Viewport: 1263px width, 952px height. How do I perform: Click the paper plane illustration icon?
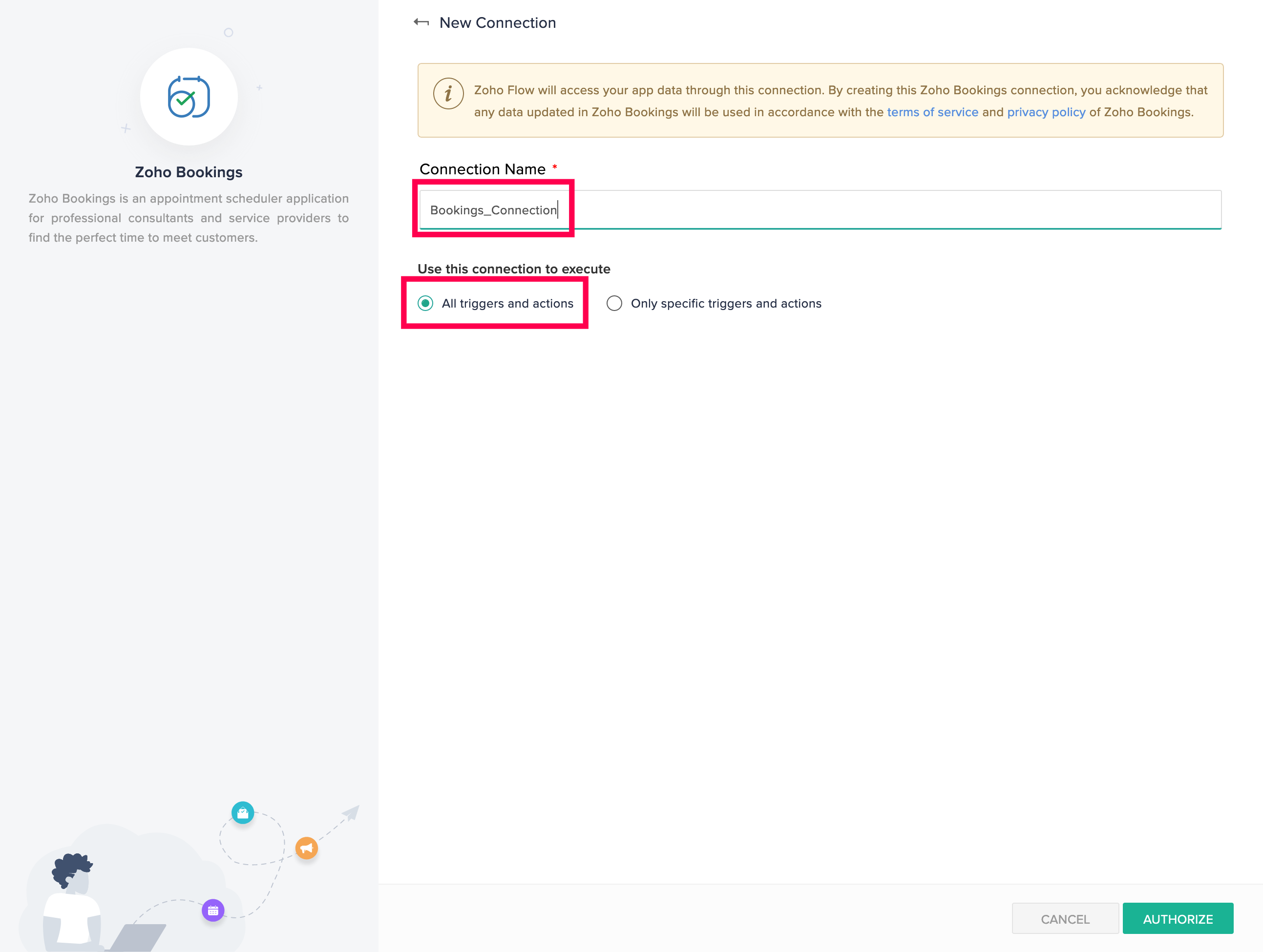(351, 812)
